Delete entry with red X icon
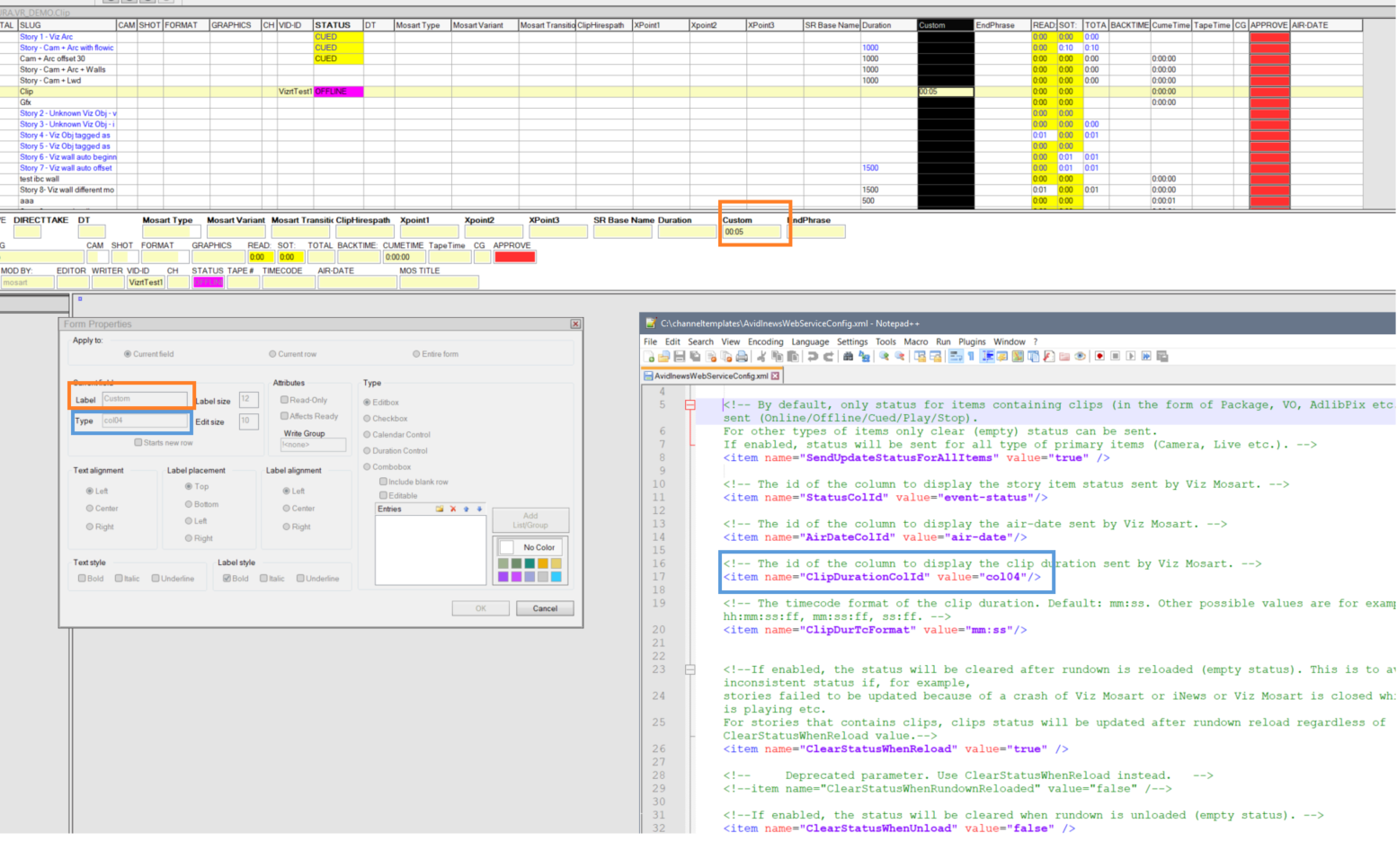1397x868 pixels. tap(453, 509)
